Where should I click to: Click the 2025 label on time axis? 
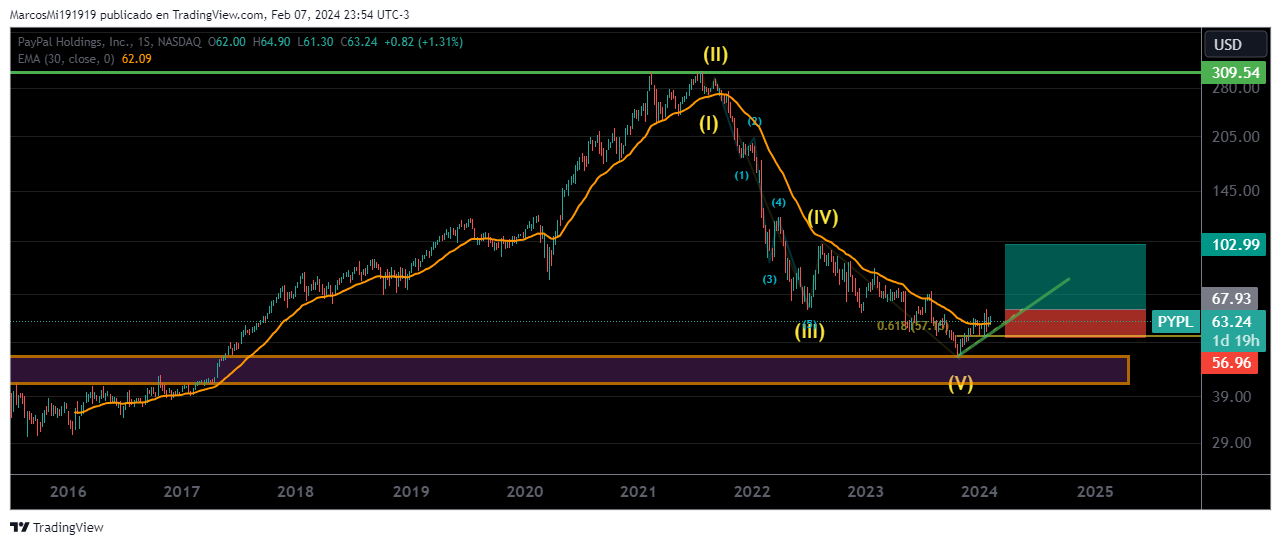tap(1096, 492)
